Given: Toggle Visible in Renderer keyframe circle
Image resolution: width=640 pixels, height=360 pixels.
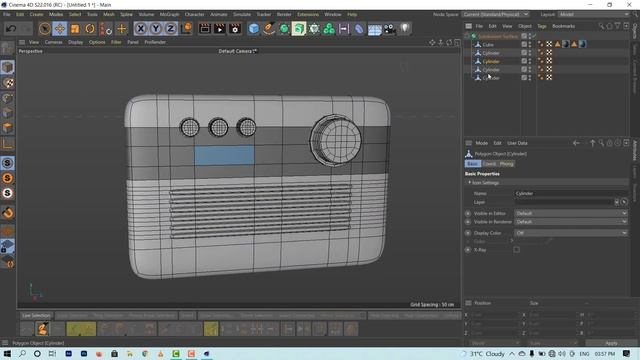Looking at the screenshot, I should (x=468, y=222).
